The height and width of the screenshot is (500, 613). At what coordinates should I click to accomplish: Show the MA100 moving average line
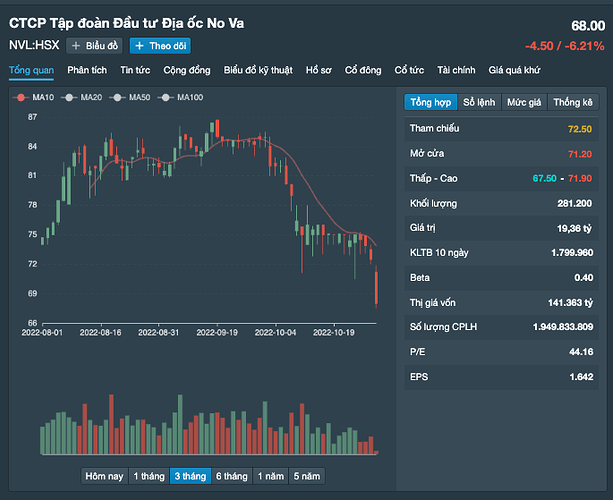tap(183, 97)
